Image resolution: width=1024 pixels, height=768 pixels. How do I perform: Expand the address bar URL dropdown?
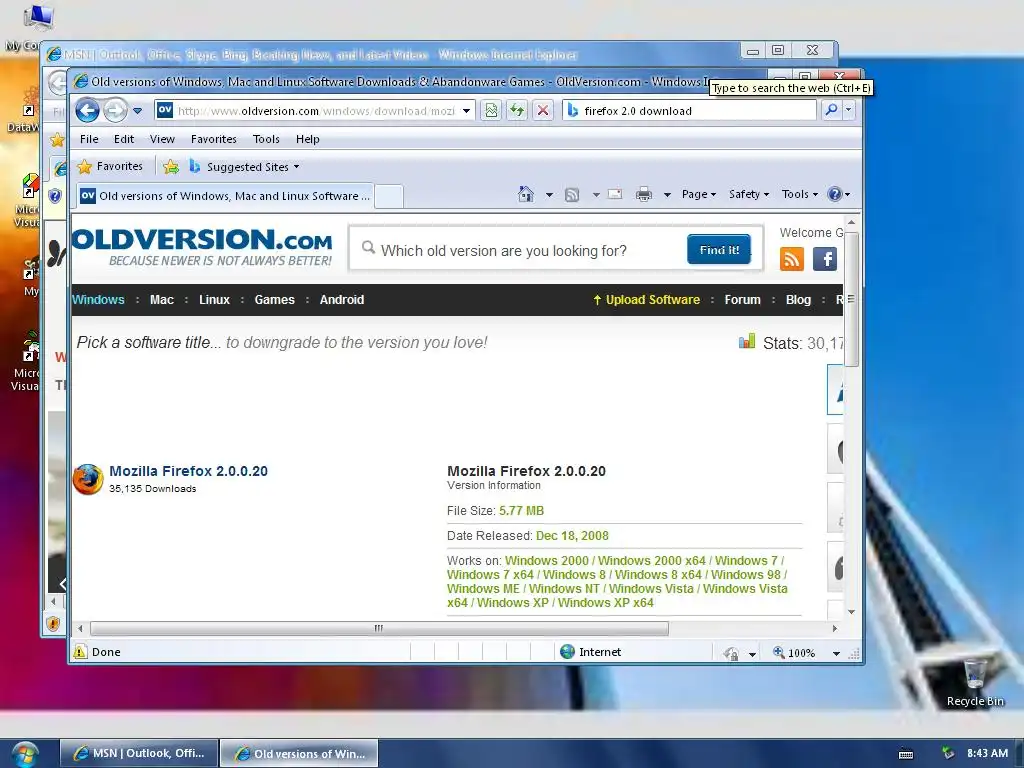point(466,111)
